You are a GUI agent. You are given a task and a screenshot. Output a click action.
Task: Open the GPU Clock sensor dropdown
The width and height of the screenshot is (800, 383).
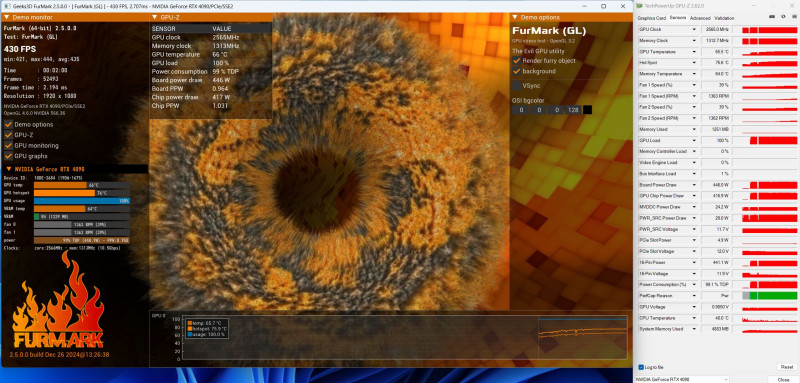694,29
